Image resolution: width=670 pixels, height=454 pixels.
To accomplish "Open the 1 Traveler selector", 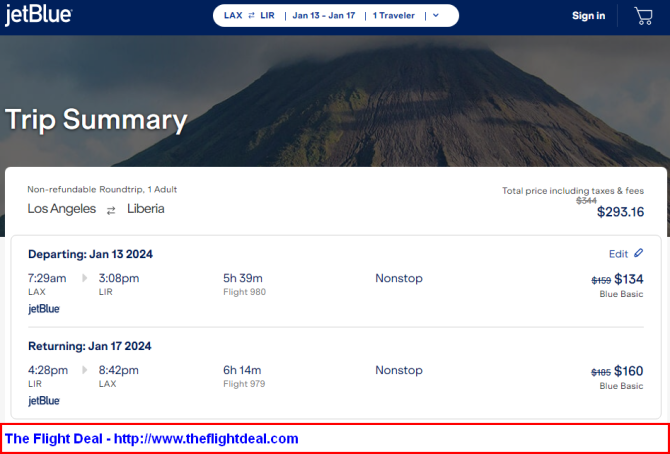I will (396, 16).
